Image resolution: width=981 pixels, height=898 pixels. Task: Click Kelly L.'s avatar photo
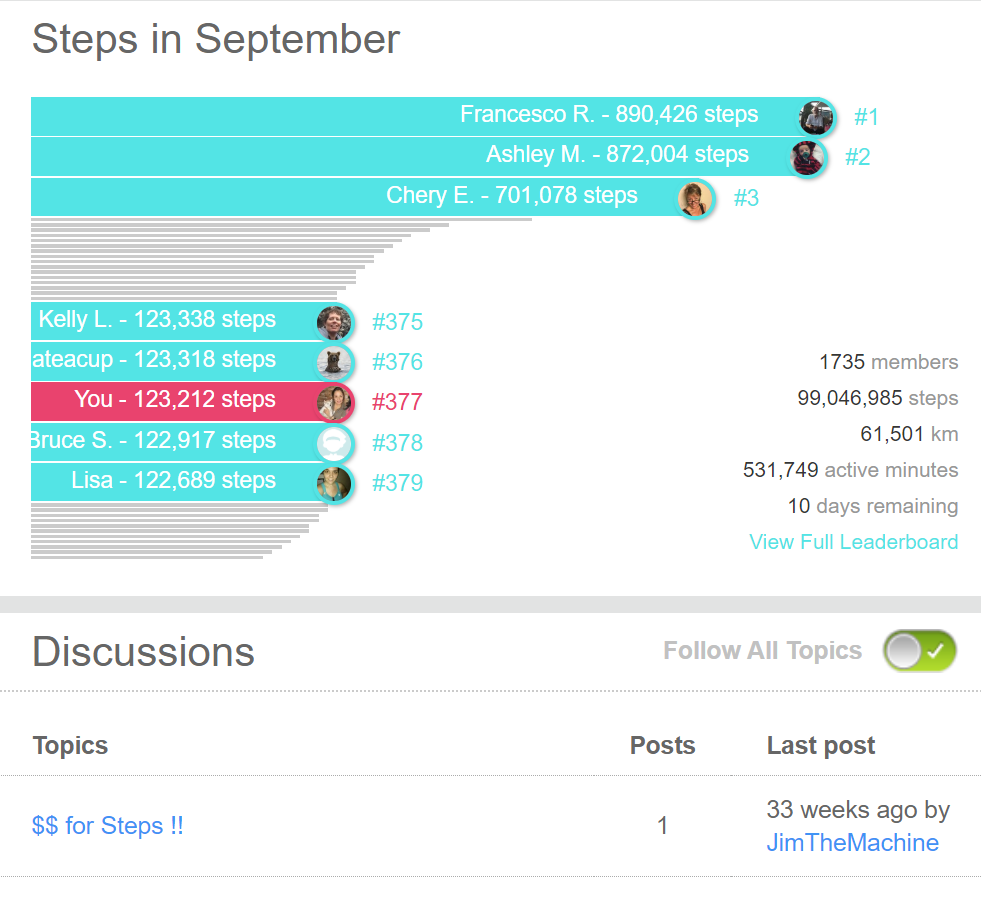(334, 322)
